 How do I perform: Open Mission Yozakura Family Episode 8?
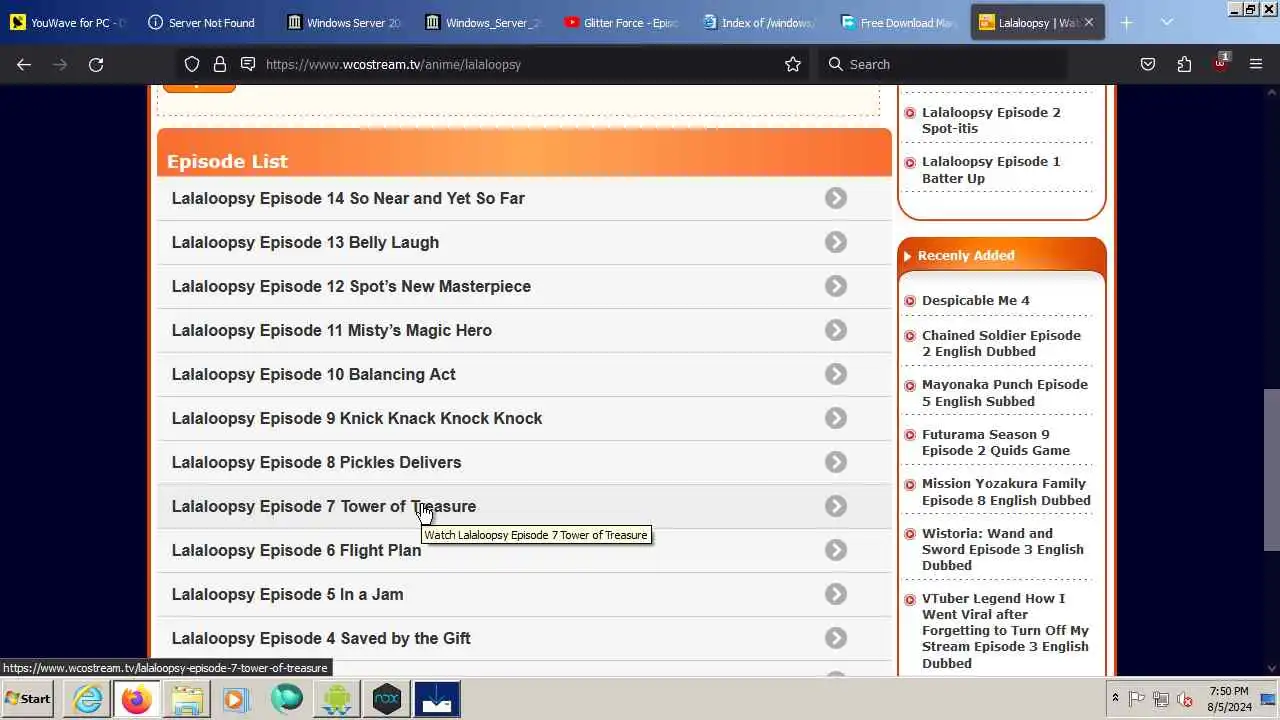point(1006,492)
